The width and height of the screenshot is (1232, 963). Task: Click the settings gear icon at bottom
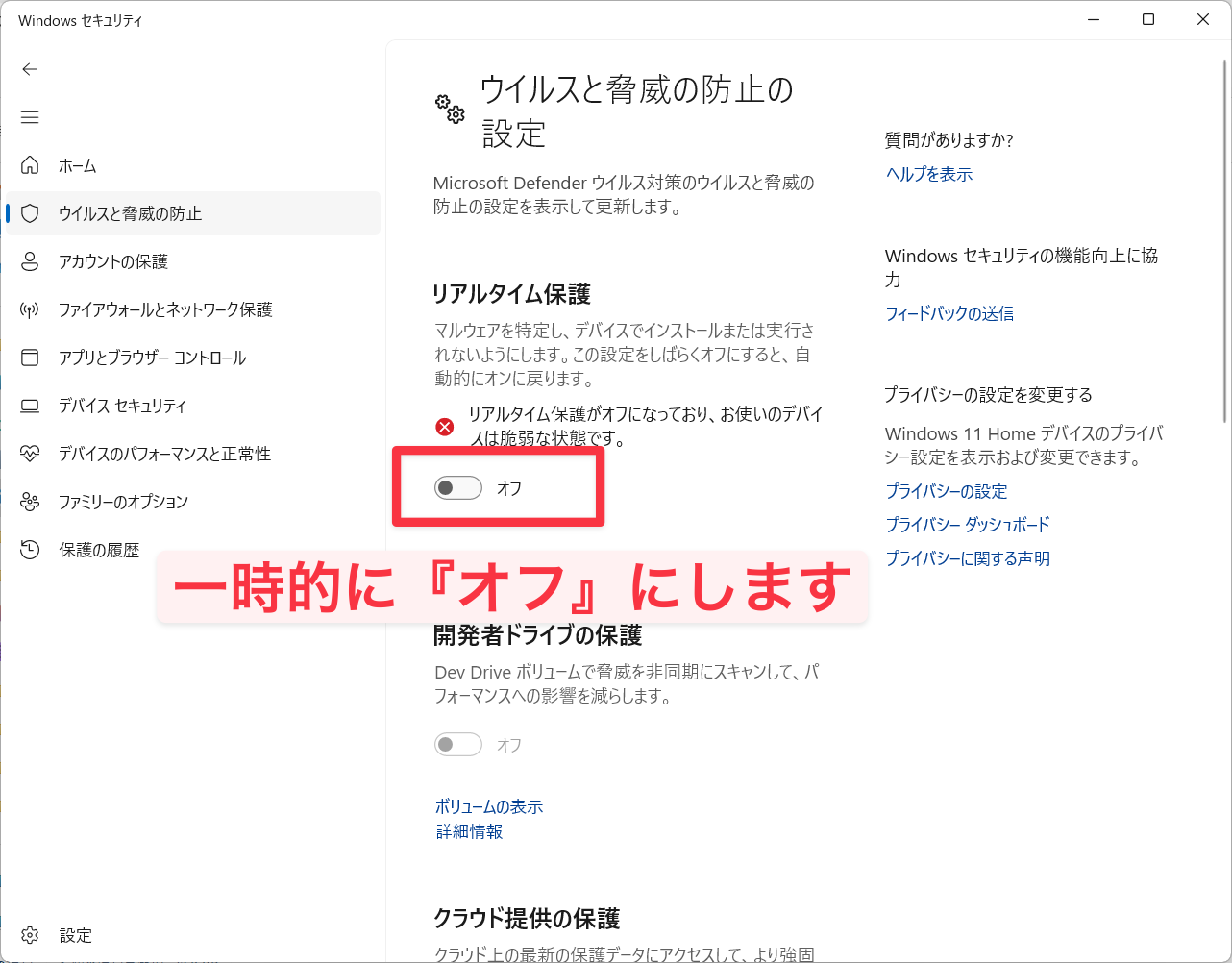pos(30,935)
